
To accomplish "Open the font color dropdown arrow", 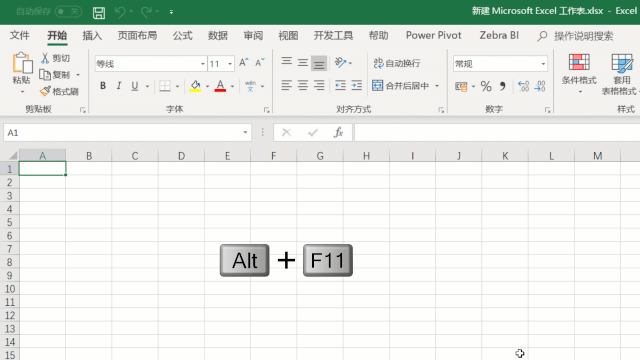I will click(x=232, y=86).
